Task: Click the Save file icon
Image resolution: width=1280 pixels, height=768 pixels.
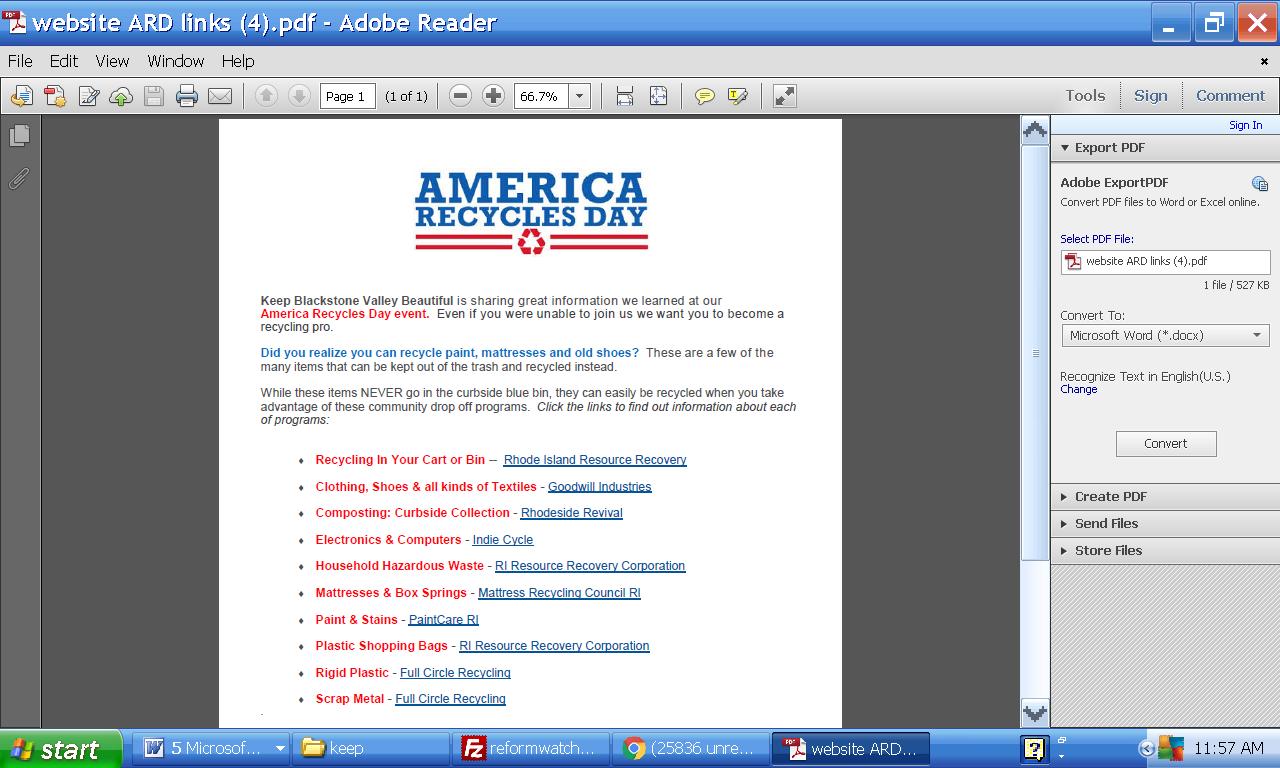Action: click(153, 96)
